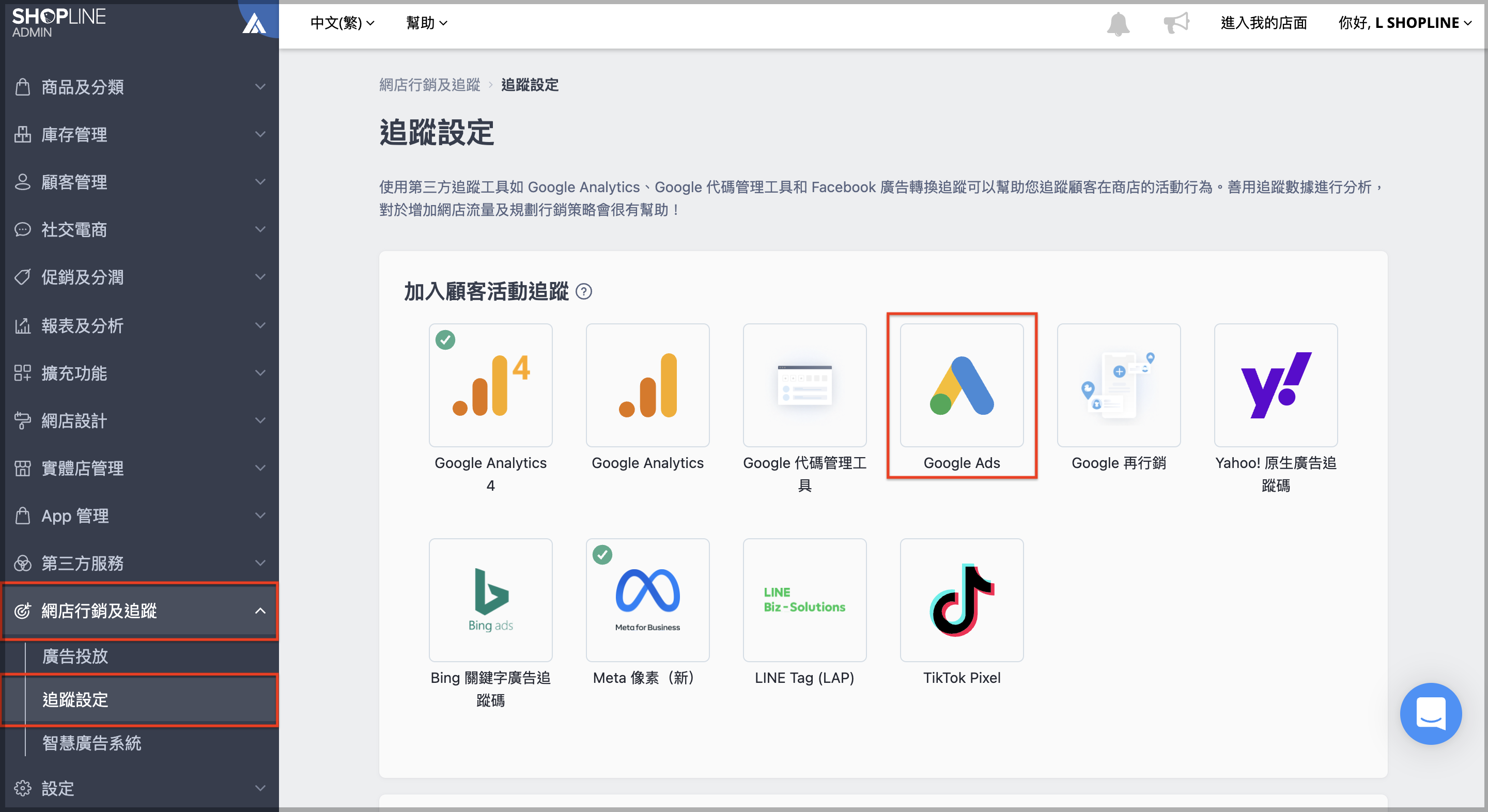The height and width of the screenshot is (812, 1488).
Task: Open the TikTok Pixel tracking card
Action: pos(962,600)
